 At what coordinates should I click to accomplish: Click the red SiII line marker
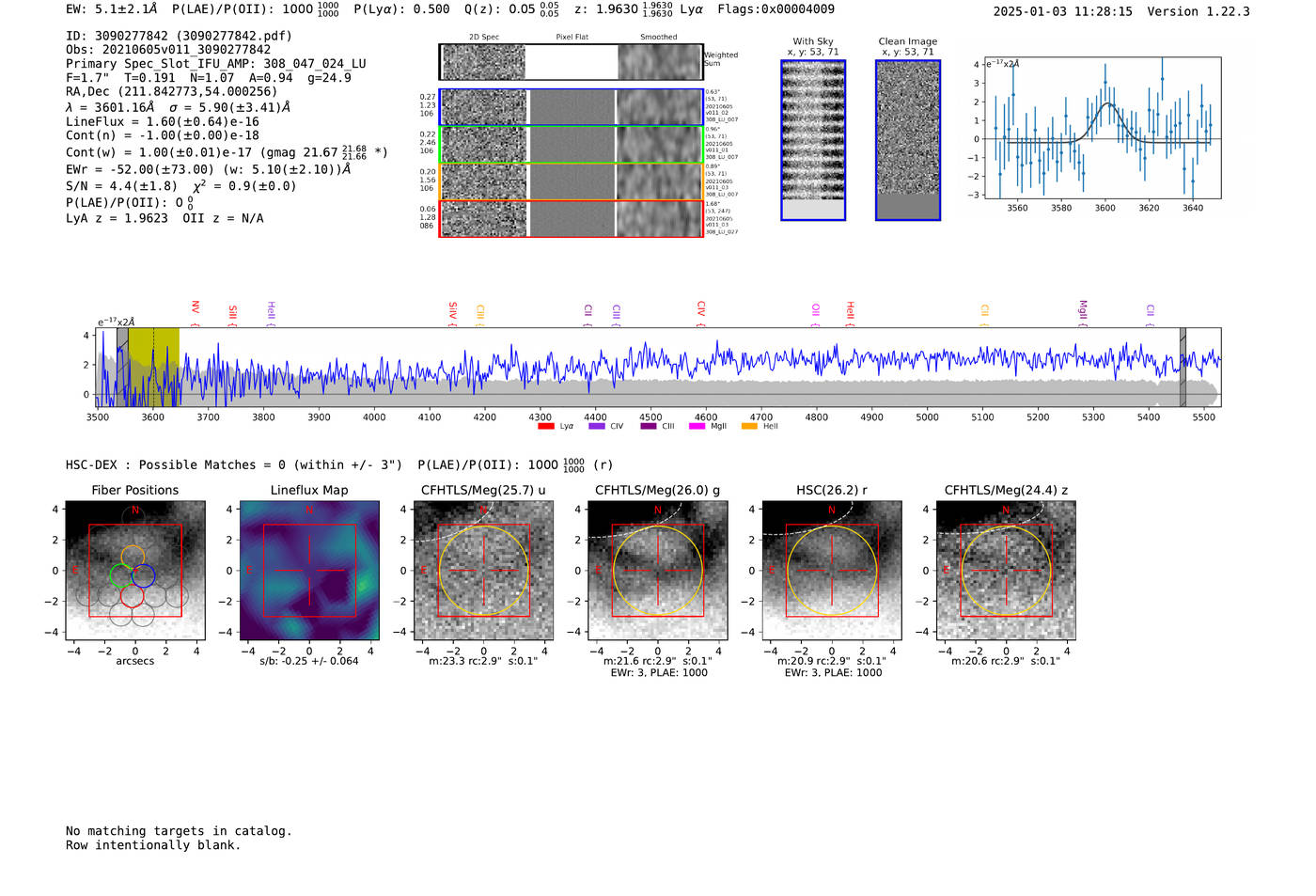click(232, 315)
